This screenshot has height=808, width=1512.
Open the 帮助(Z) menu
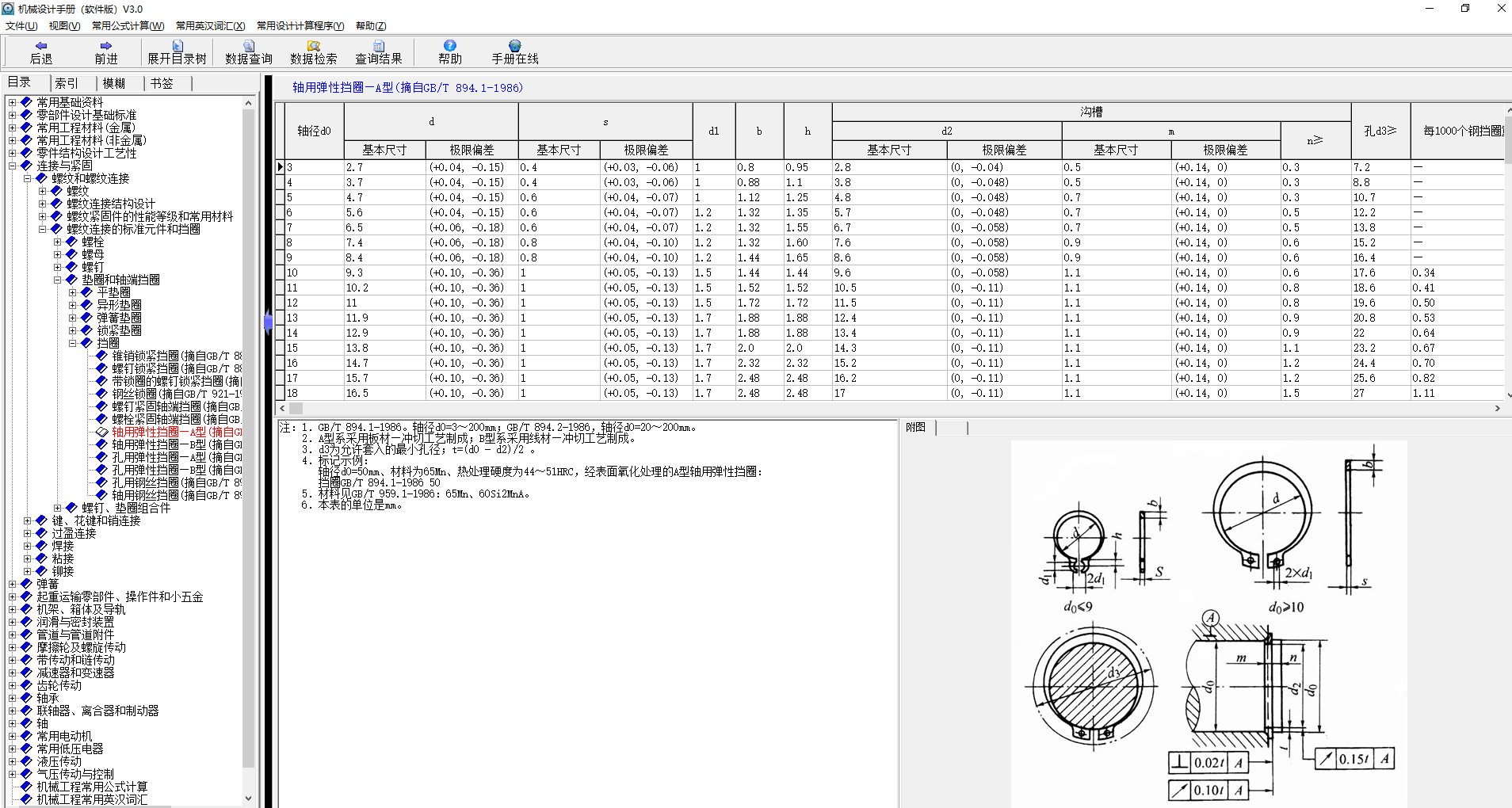(371, 25)
